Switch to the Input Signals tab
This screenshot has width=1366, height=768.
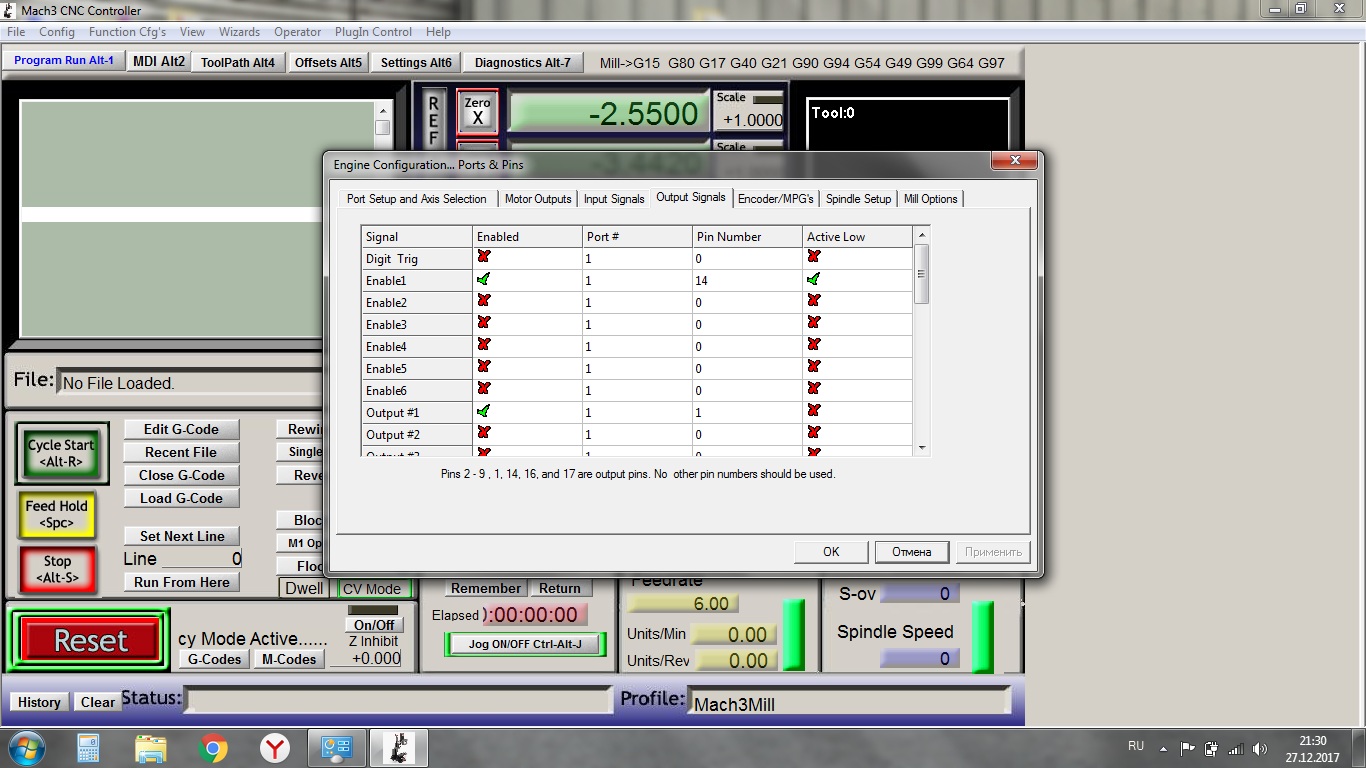point(614,199)
